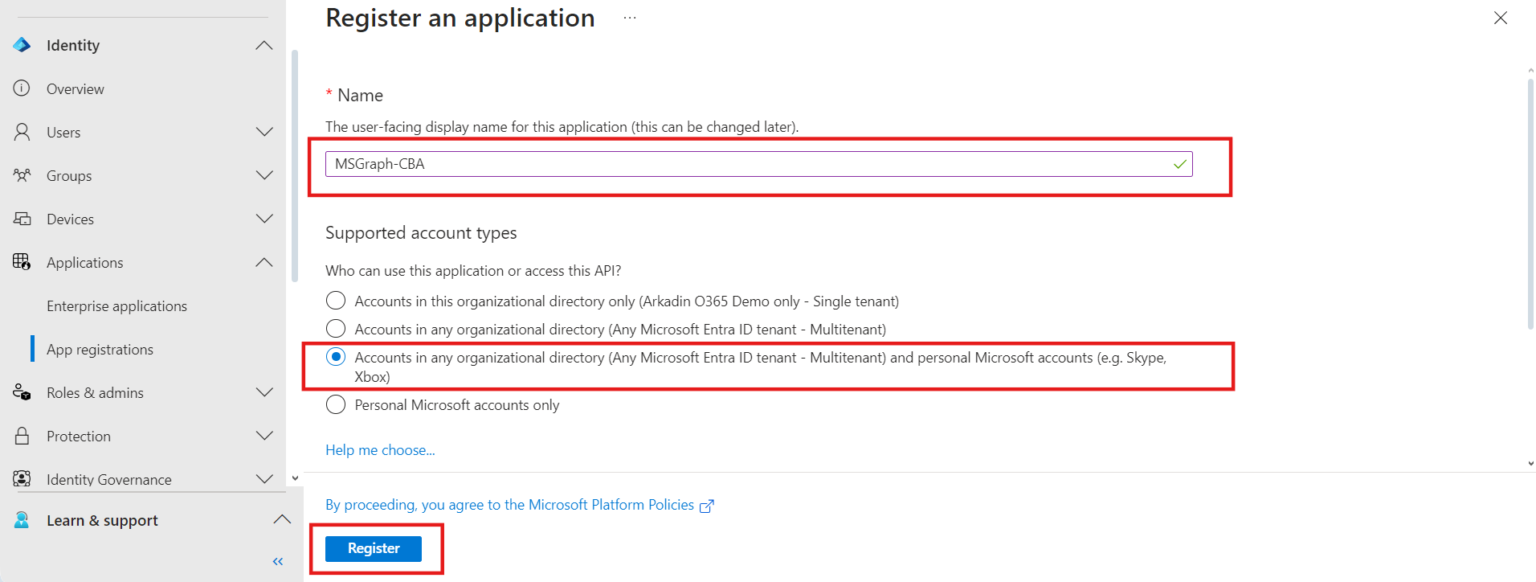Screen dimensions: 1536x582
Task: Choose multitenant accounts only option
Action: (335, 328)
